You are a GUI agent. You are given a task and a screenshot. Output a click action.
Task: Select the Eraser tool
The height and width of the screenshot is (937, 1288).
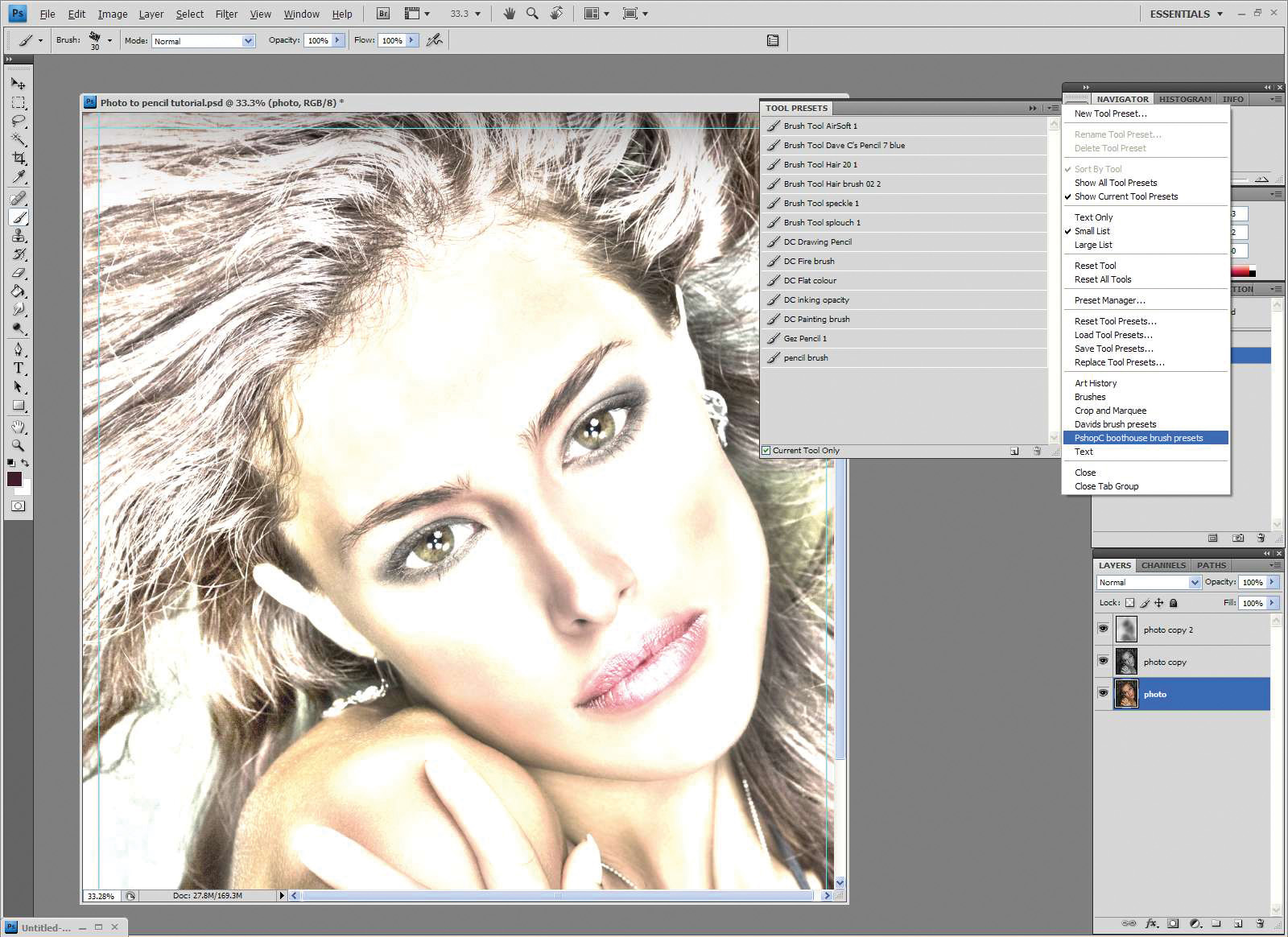coord(18,274)
